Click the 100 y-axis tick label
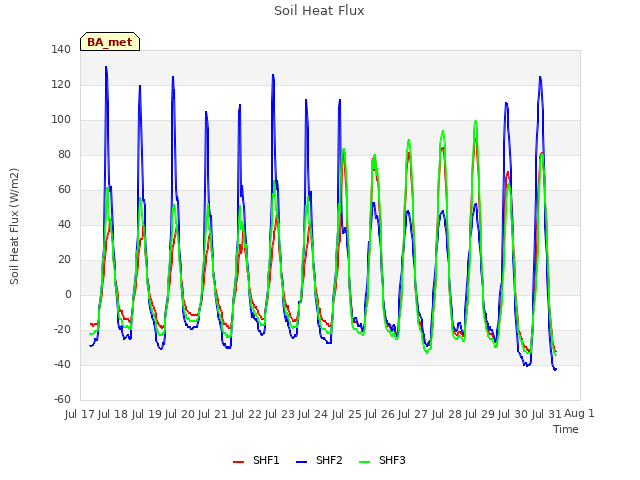The height and width of the screenshot is (480, 640). [61, 120]
